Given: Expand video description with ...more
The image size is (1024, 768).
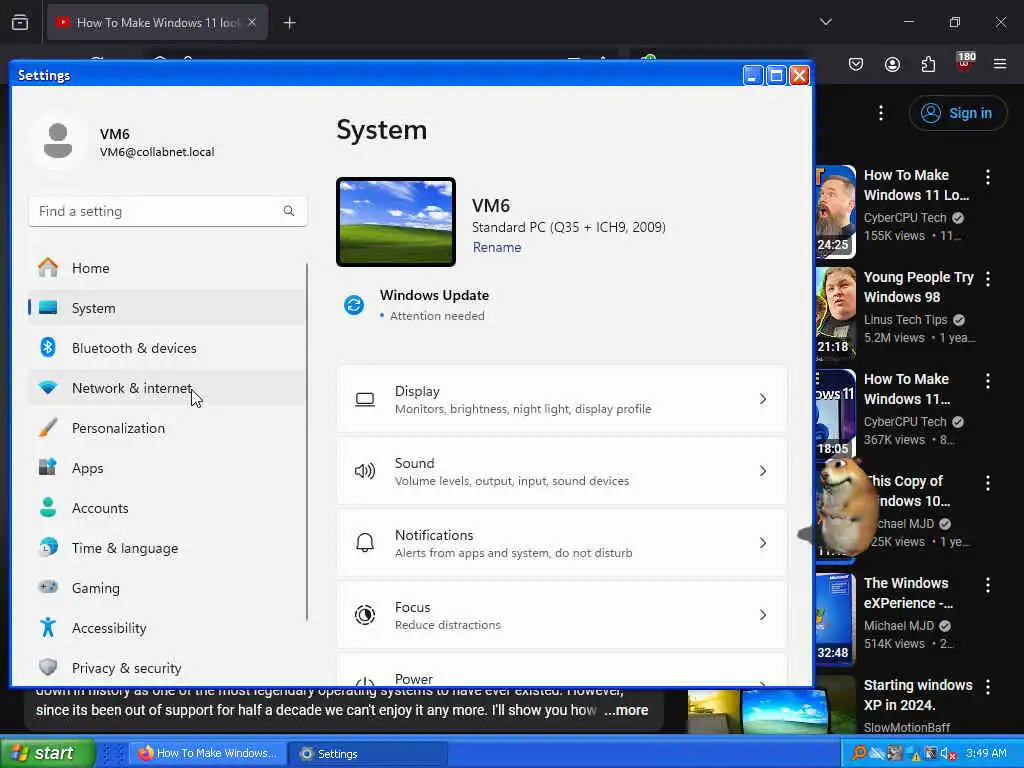Looking at the screenshot, I should (x=626, y=710).
